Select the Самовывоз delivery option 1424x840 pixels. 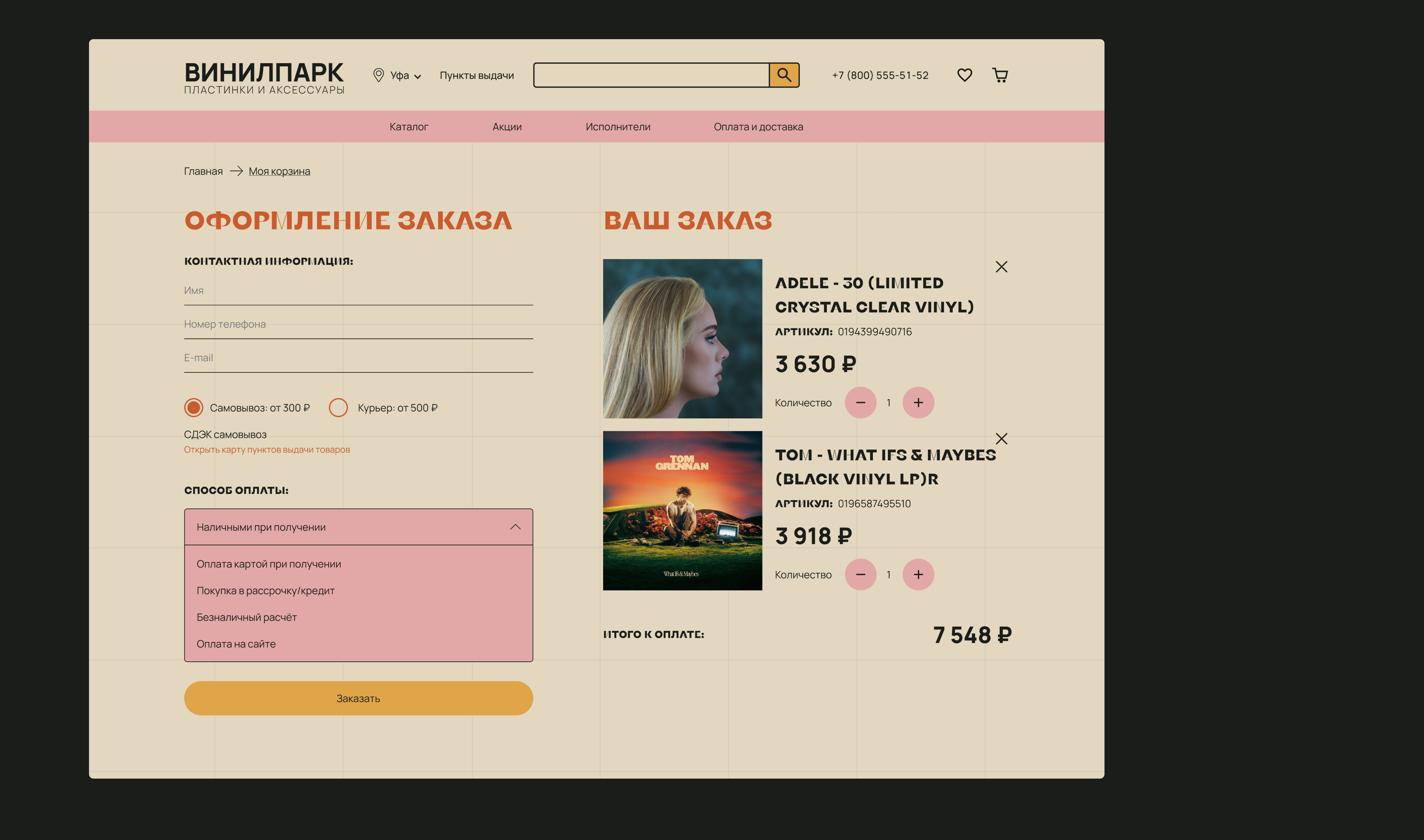tap(194, 408)
